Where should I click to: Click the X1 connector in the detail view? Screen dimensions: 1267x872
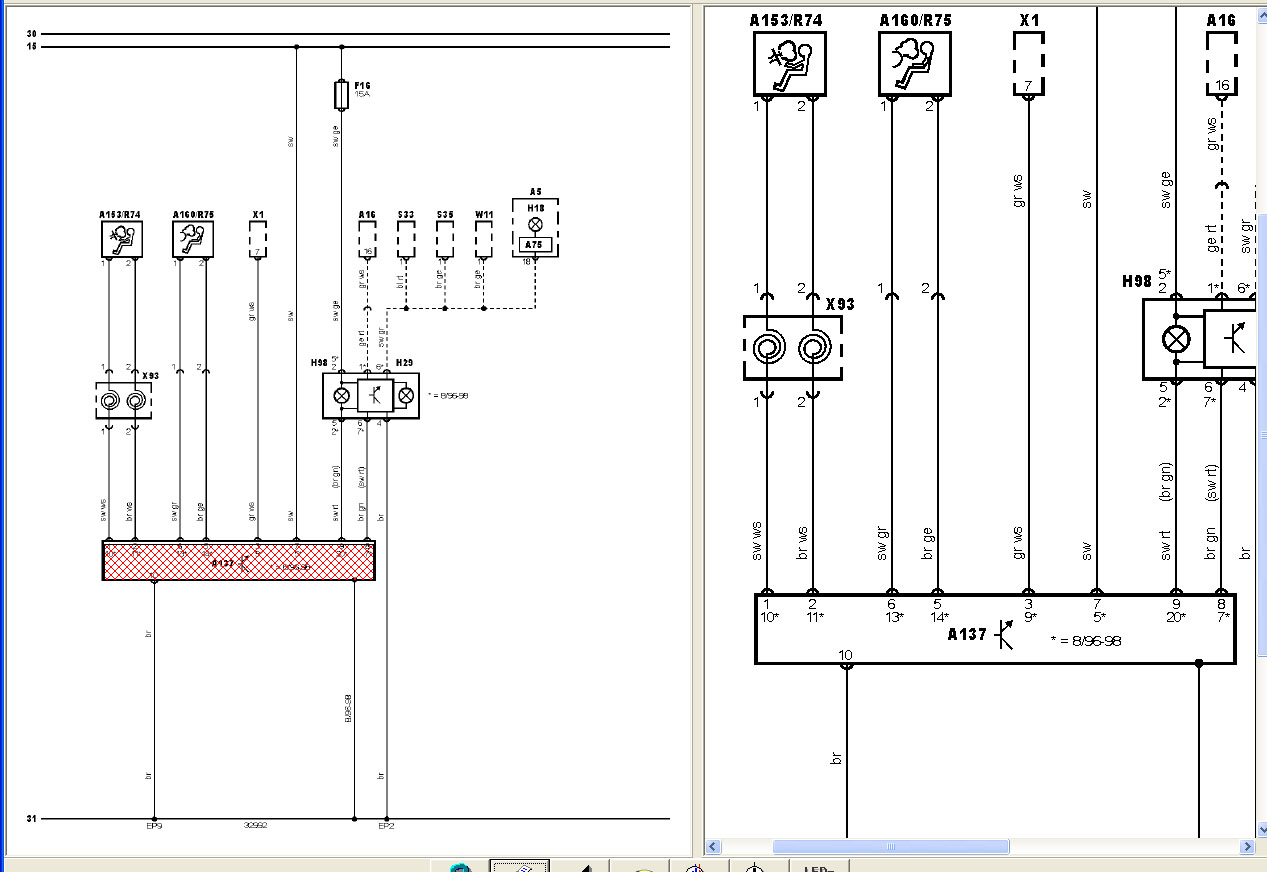coord(1029,63)
